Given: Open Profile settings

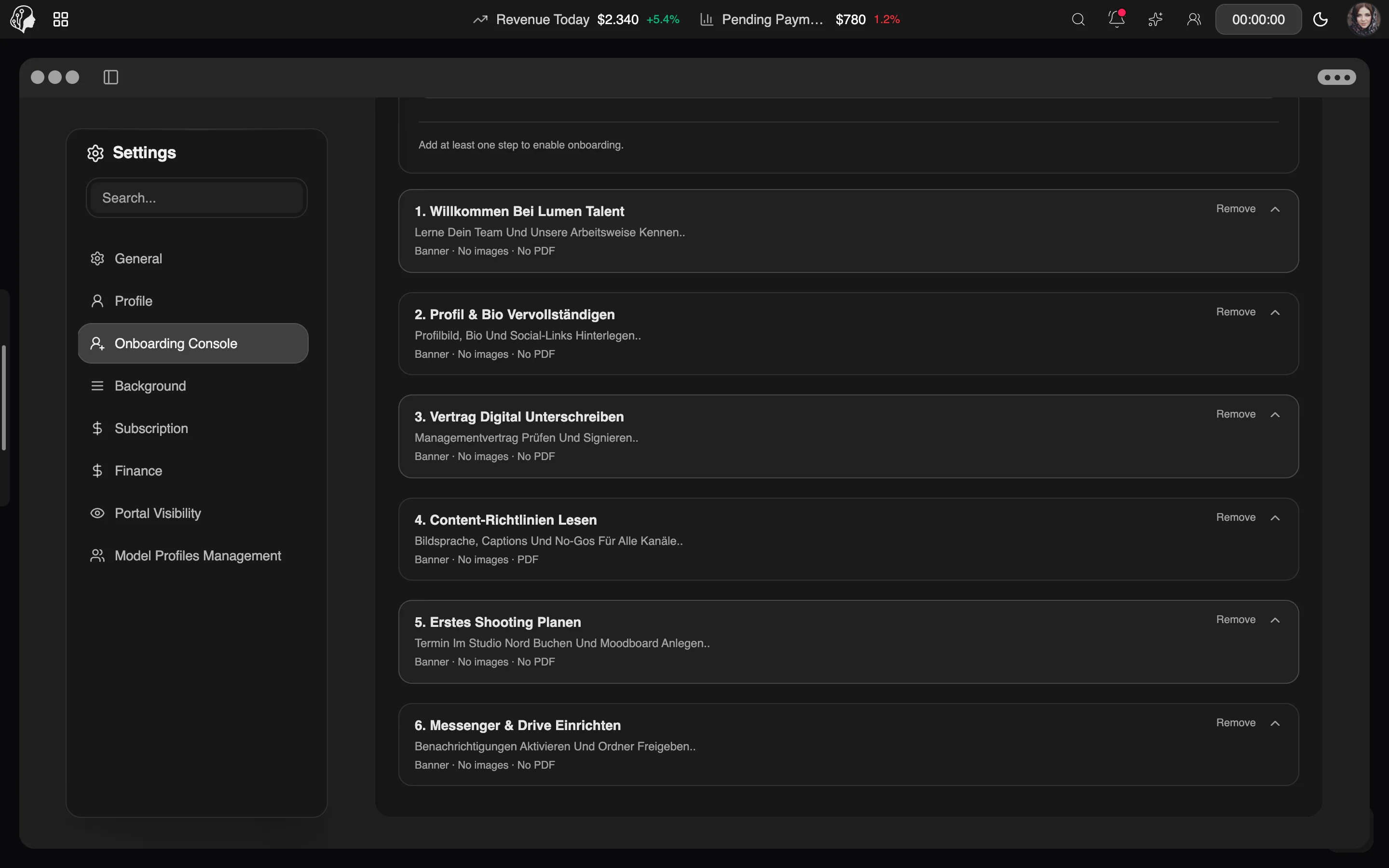Looking at the screenshot, I should pos(193,301).
